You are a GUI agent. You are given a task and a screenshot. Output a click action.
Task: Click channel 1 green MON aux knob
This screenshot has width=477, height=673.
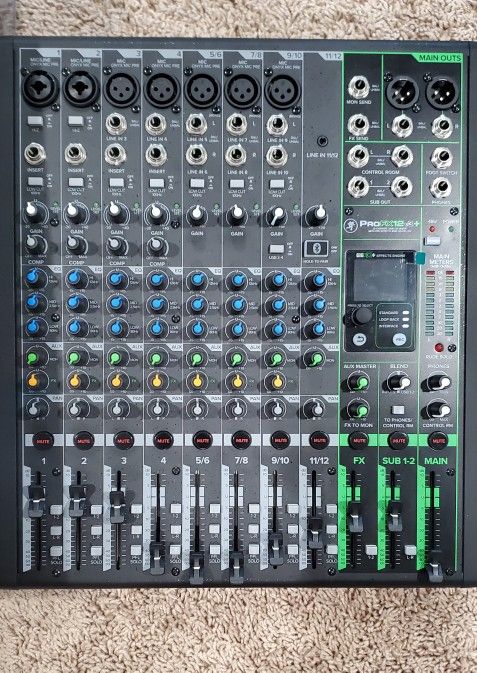pyautogui.click(x=33, y=357)
